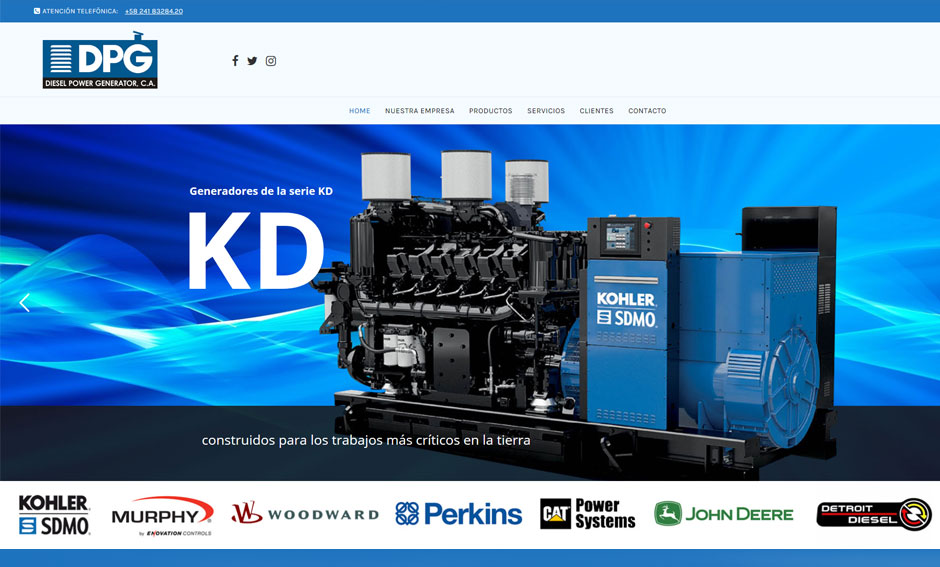Click the phone number +58 241 8328420 link
This screenshot has width=940, height=567.
(154, 11)
